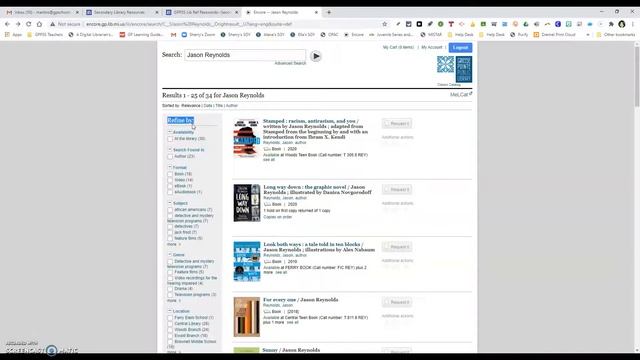The width and height of the screenshot is (640, 360).
Task: Click the browser back arrow
Action: (x=7, y=24)
